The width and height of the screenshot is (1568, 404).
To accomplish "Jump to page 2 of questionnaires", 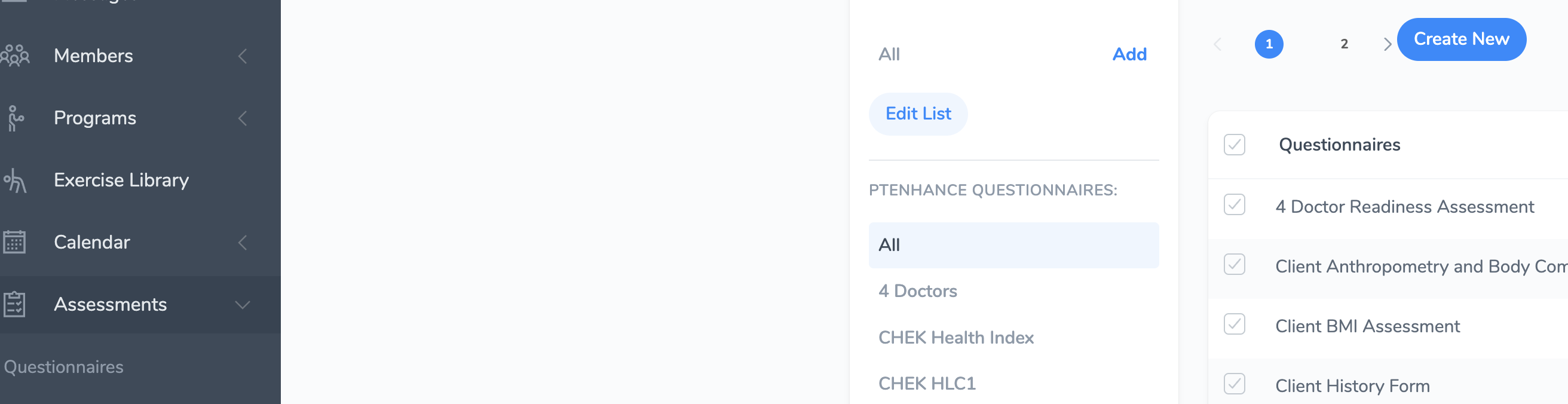I will pos(1344,44).
